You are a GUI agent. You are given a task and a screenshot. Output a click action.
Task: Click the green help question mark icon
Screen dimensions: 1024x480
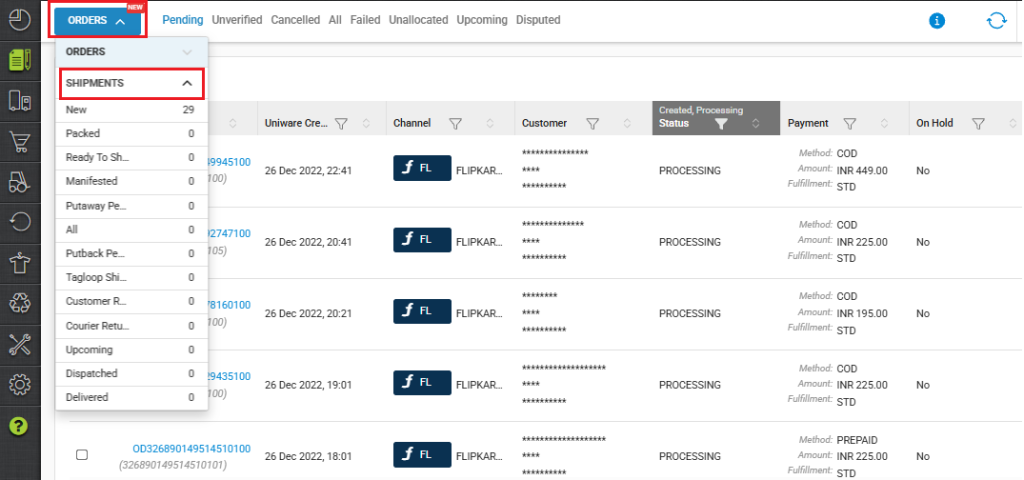coord(19,426)
